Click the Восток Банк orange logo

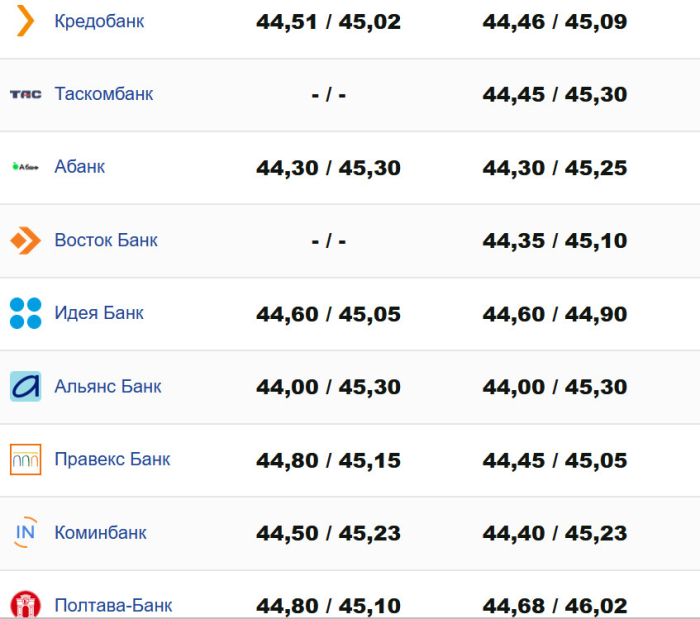click(x=26, y=240)
